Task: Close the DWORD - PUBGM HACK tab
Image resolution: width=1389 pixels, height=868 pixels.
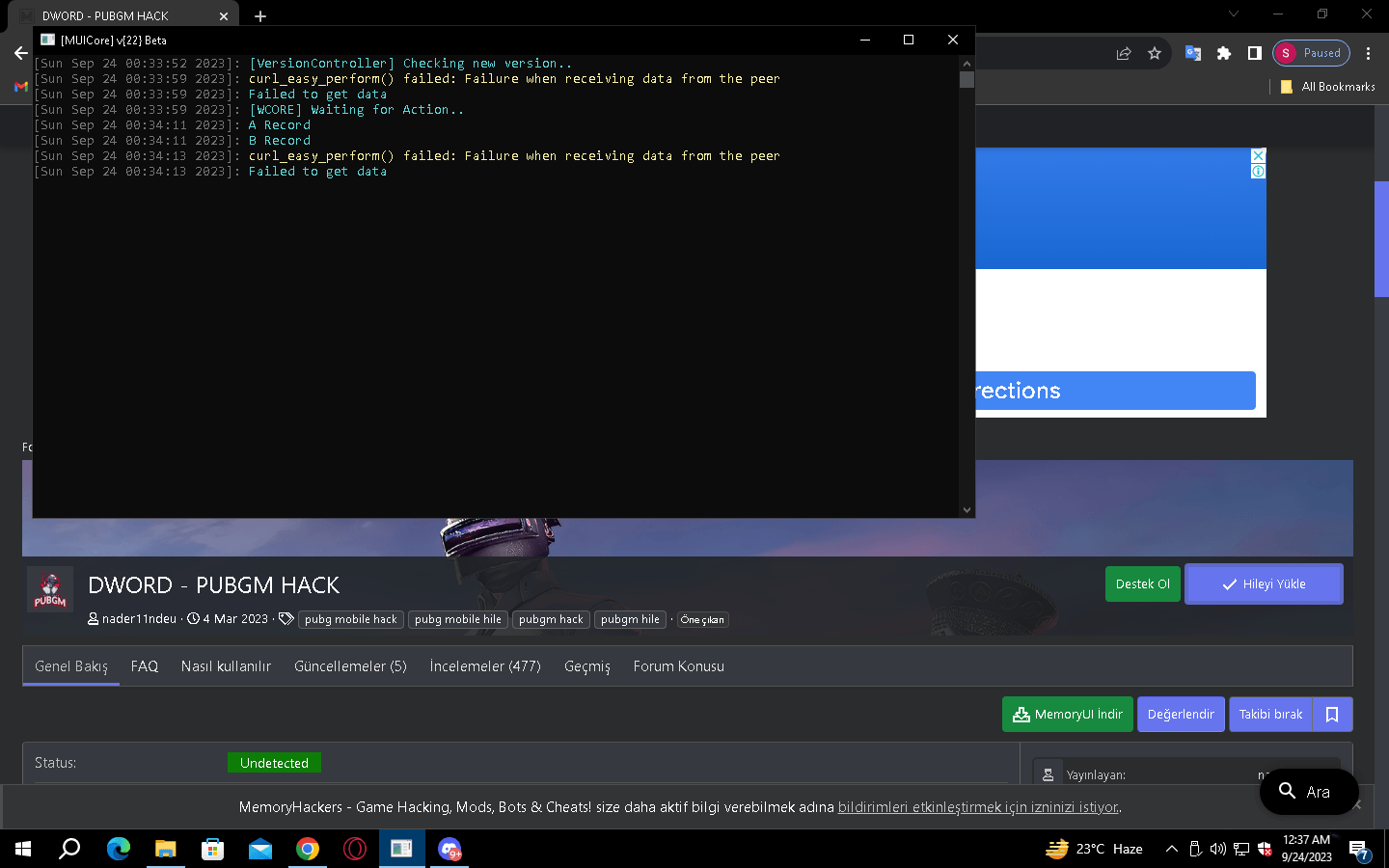Action: 223,16
